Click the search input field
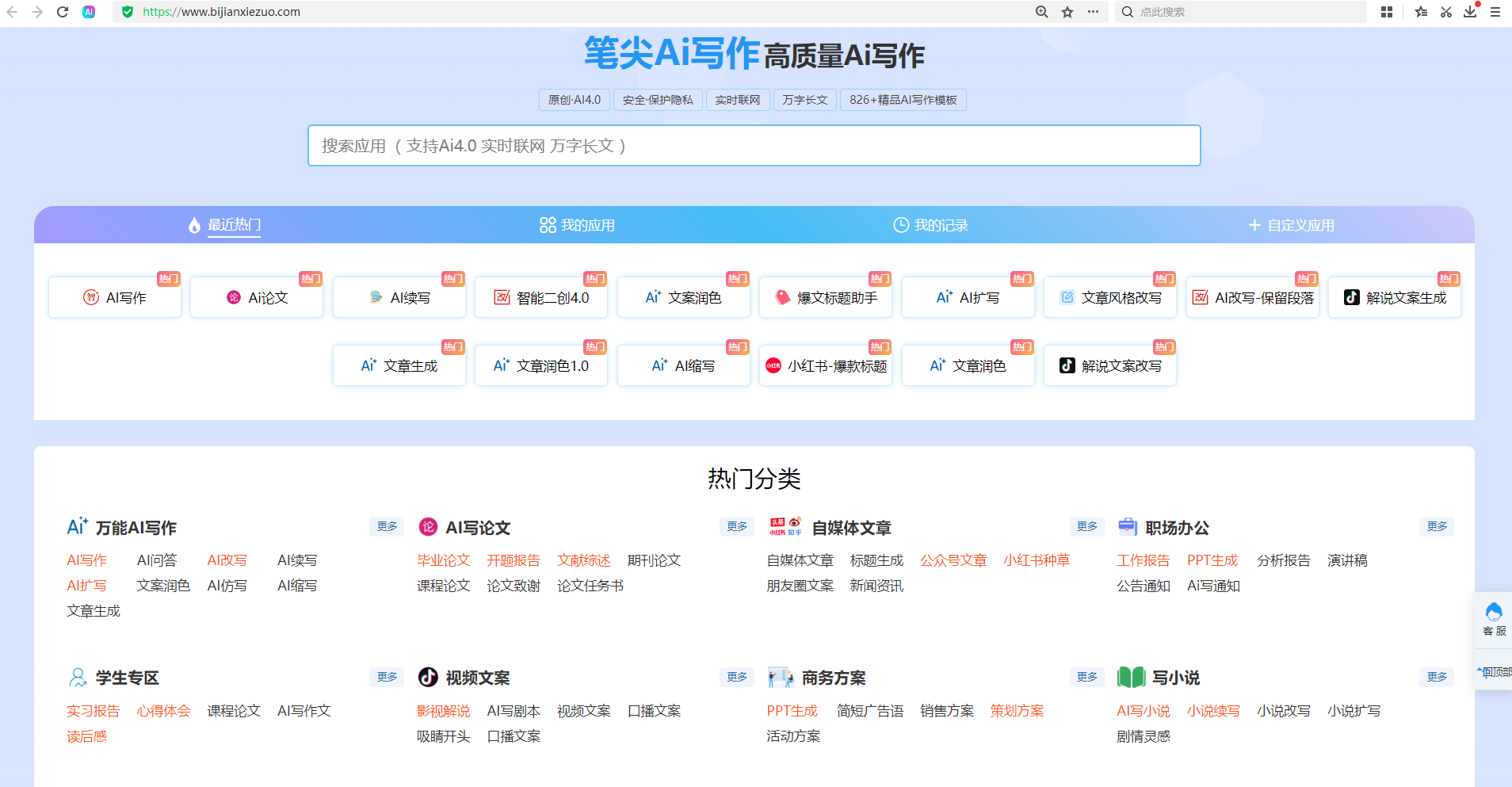 click(754, 146)
